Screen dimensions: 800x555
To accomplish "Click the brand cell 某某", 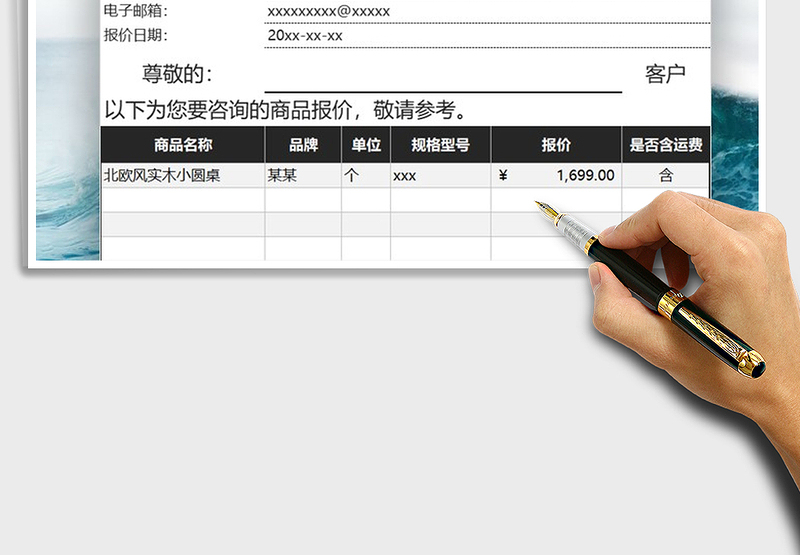I will (x=303, y=175).
